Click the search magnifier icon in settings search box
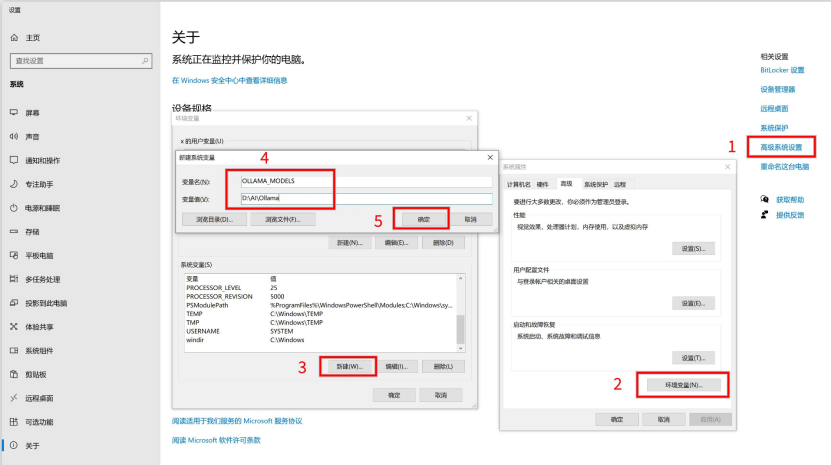The width and height of the screenshot is (831, 465). (x=145, y=61)
